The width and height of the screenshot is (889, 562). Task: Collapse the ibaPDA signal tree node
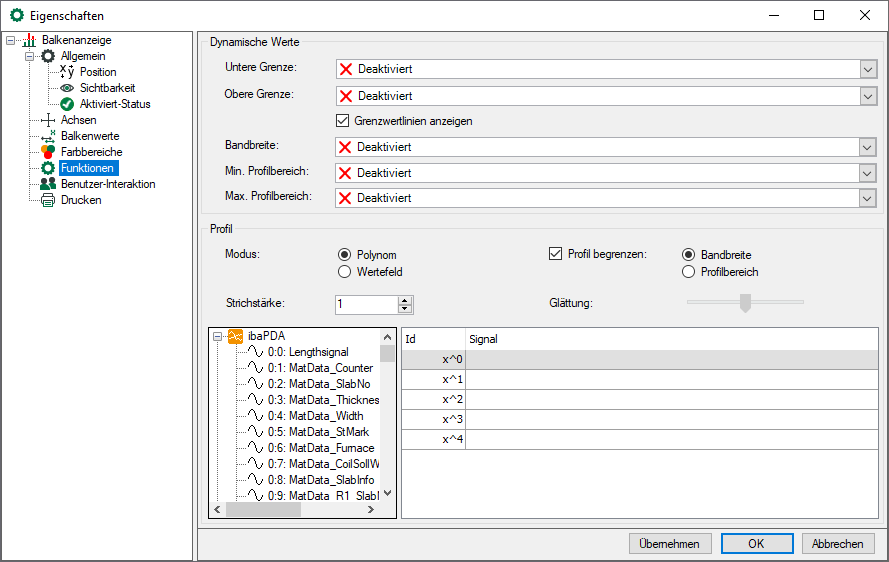point(218,336)
